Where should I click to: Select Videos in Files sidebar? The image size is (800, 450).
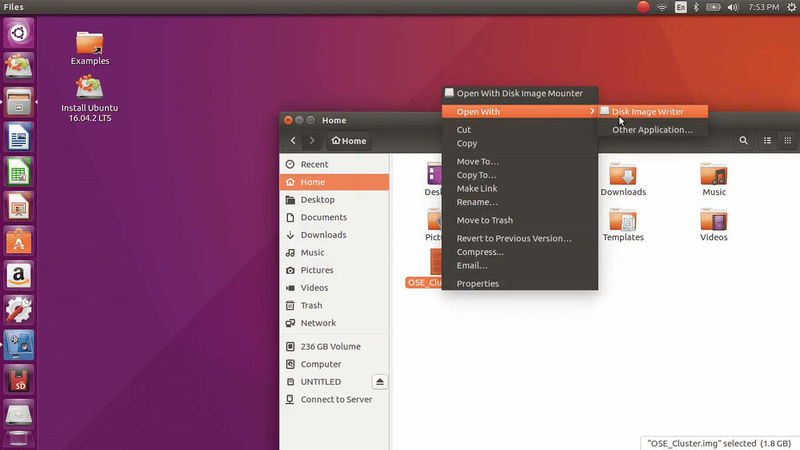point(334,288)
